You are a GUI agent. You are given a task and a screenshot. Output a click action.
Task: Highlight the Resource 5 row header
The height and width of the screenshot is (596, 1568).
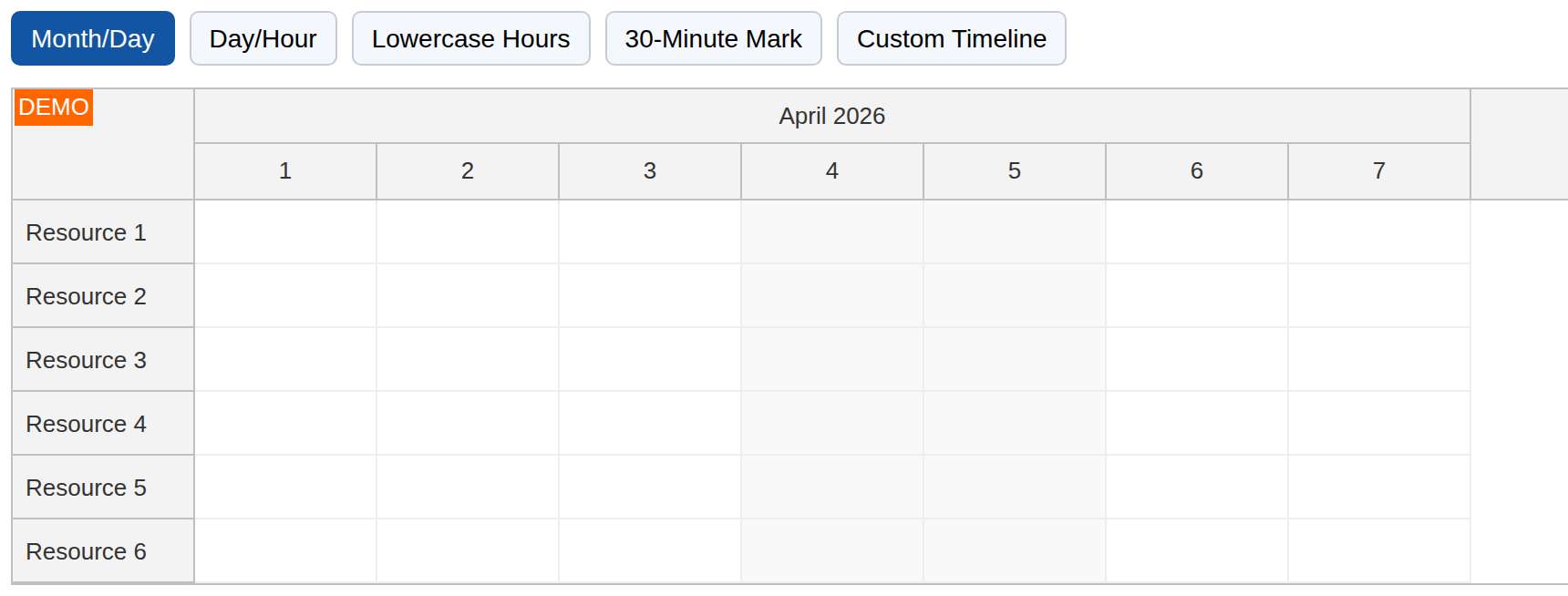[x=87, y=488]
